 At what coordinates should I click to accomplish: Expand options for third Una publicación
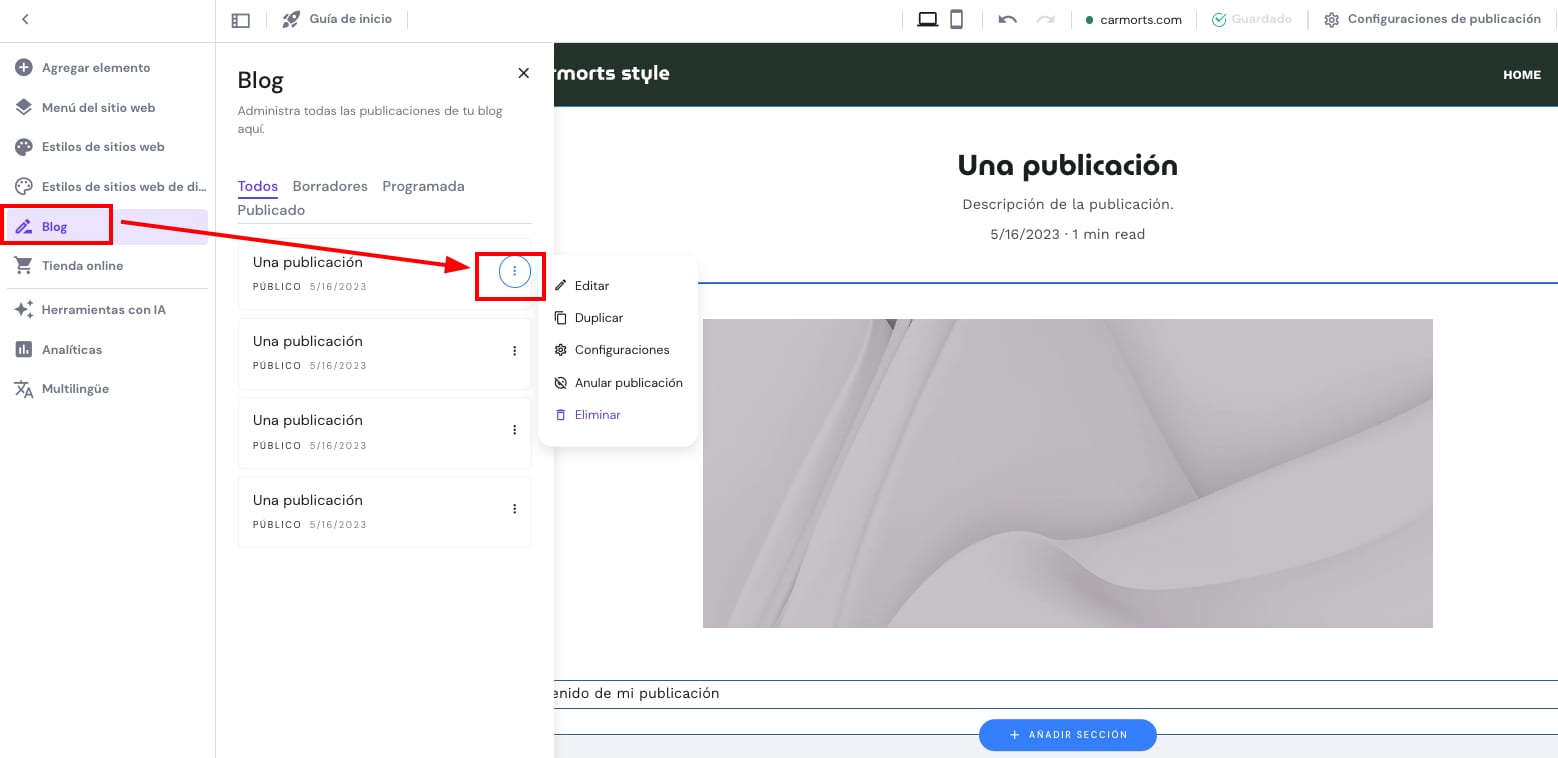coord(515,430)
